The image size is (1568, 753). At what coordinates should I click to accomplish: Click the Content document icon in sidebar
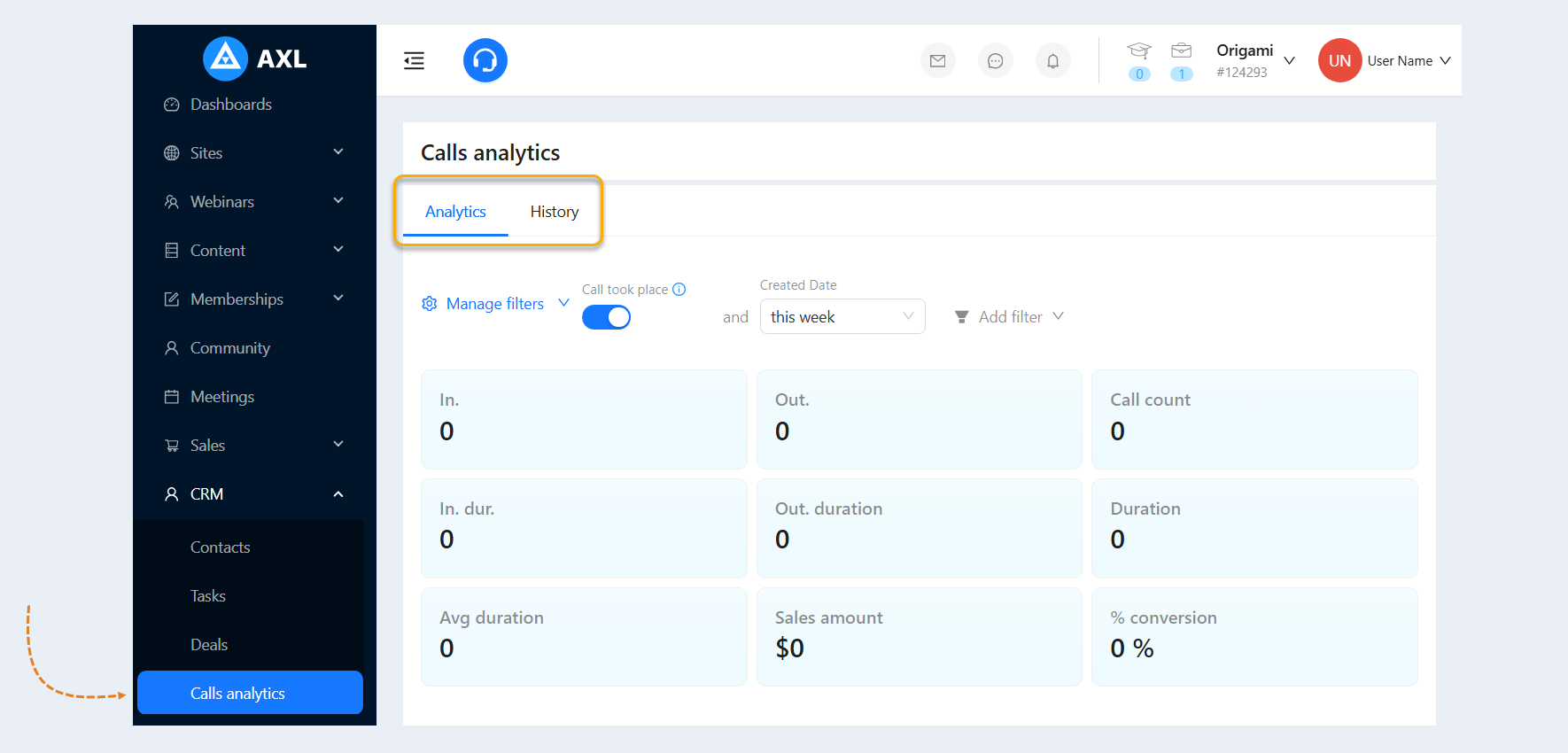point(172,251)
